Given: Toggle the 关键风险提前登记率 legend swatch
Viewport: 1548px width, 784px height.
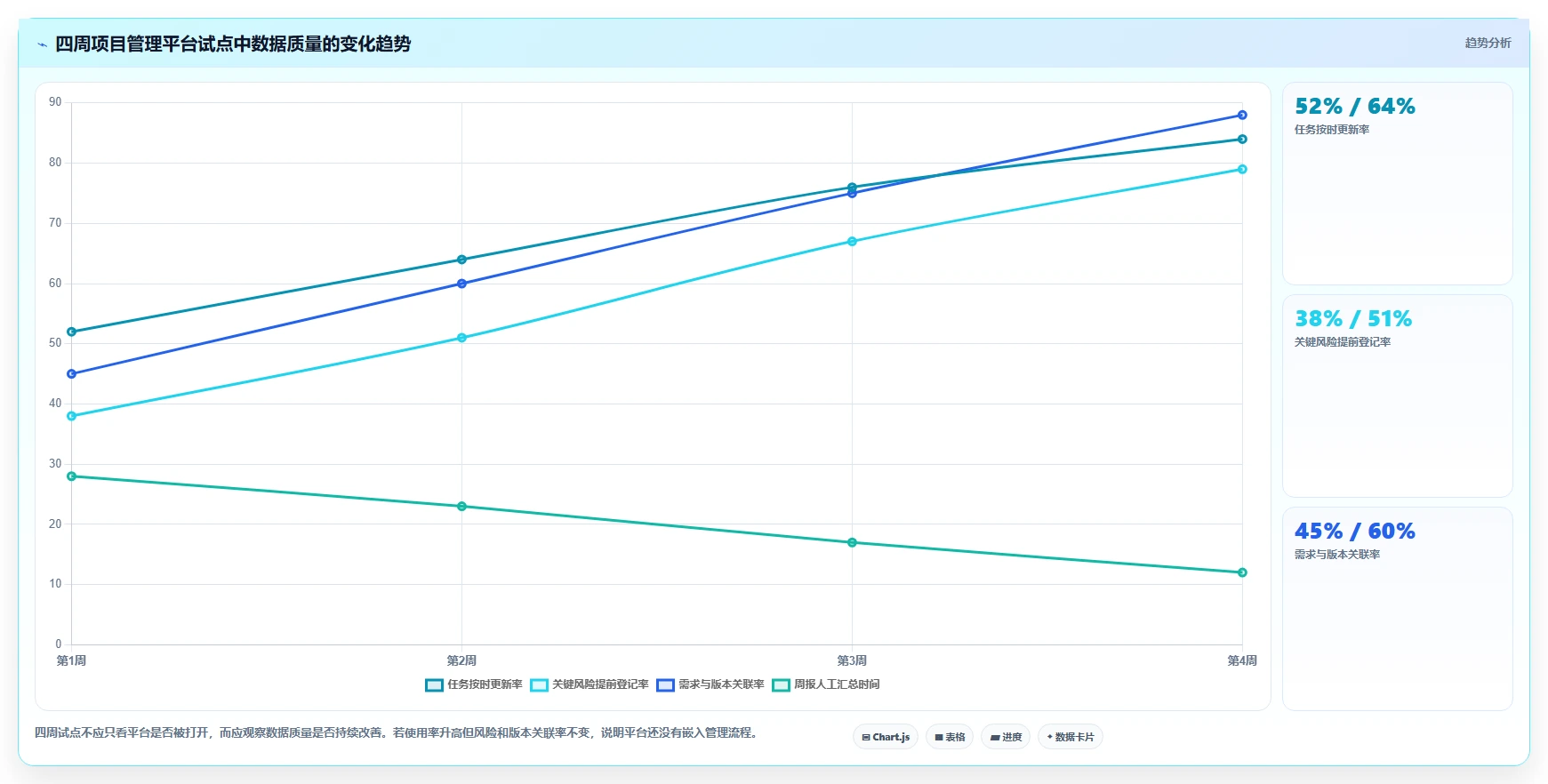Looking at the screenshot, I should pyautogui.click(x=539, y=685).
